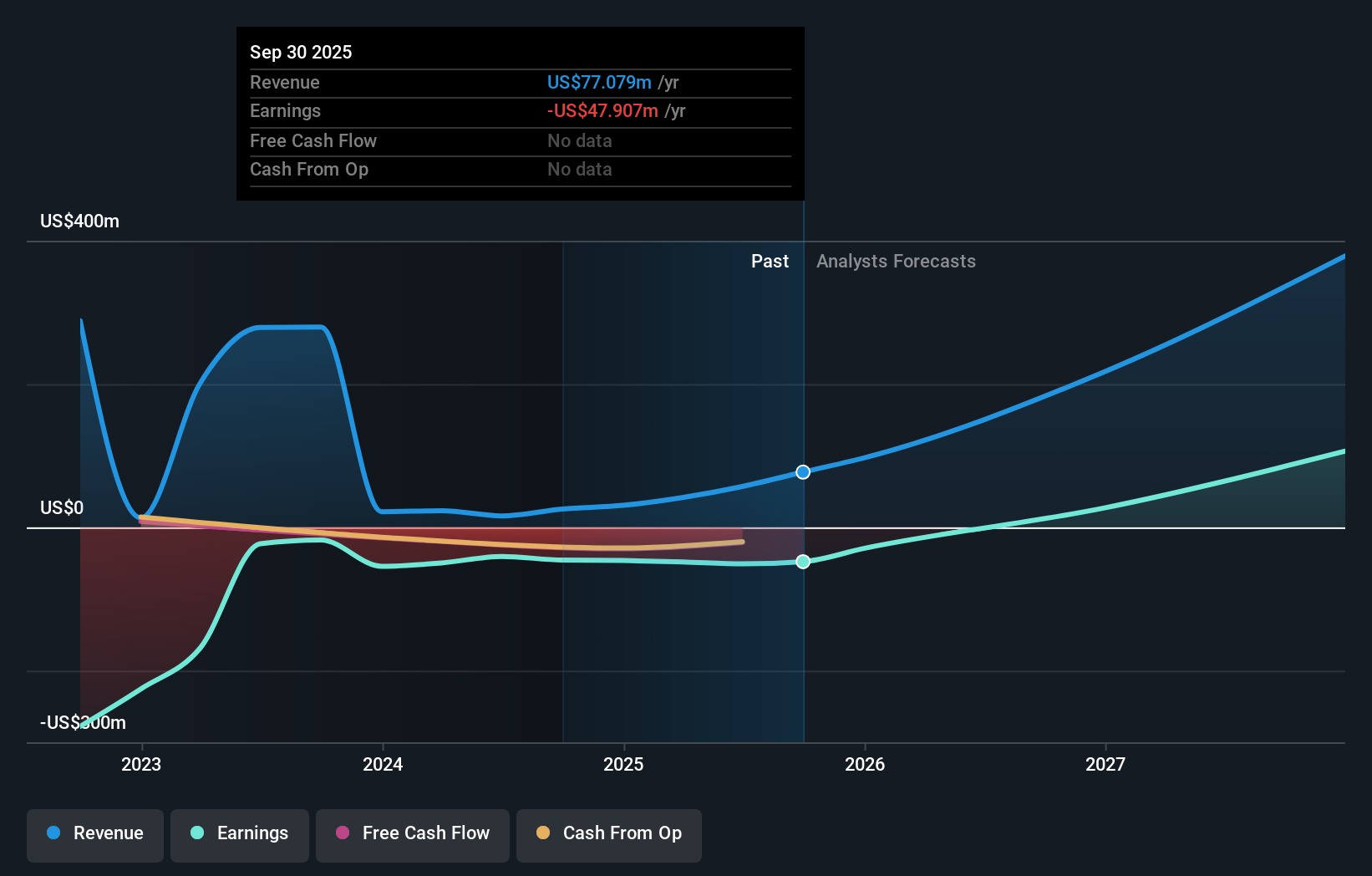This screenshot has height=876, width=1372.
Task: Click the red Earnings value in the tooltip
Action: (x=601, y=110)
